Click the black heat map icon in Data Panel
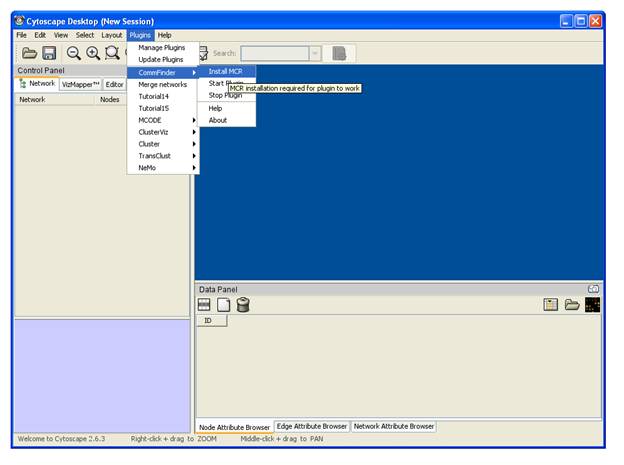 592,305
